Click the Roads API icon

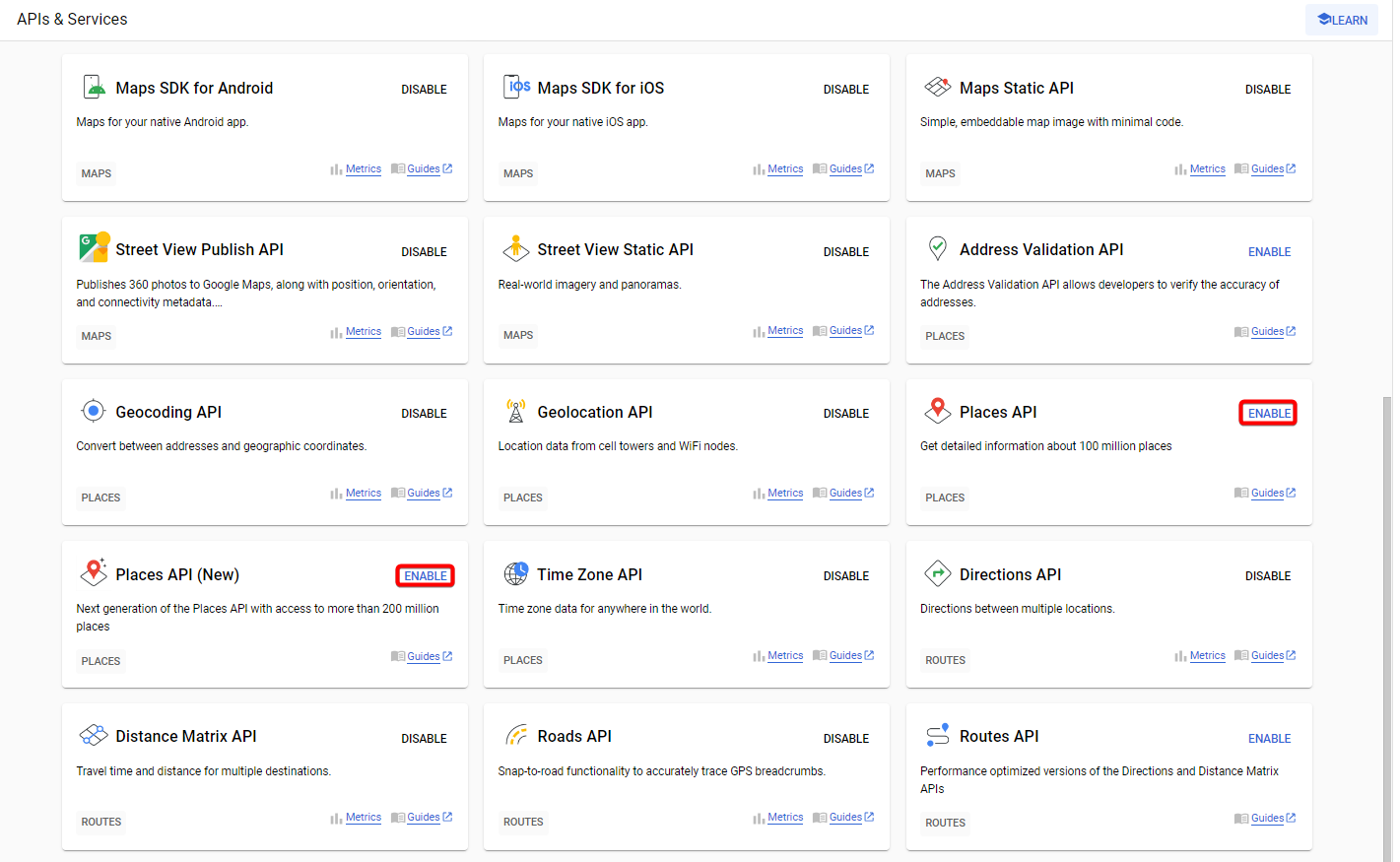(516, 735)
